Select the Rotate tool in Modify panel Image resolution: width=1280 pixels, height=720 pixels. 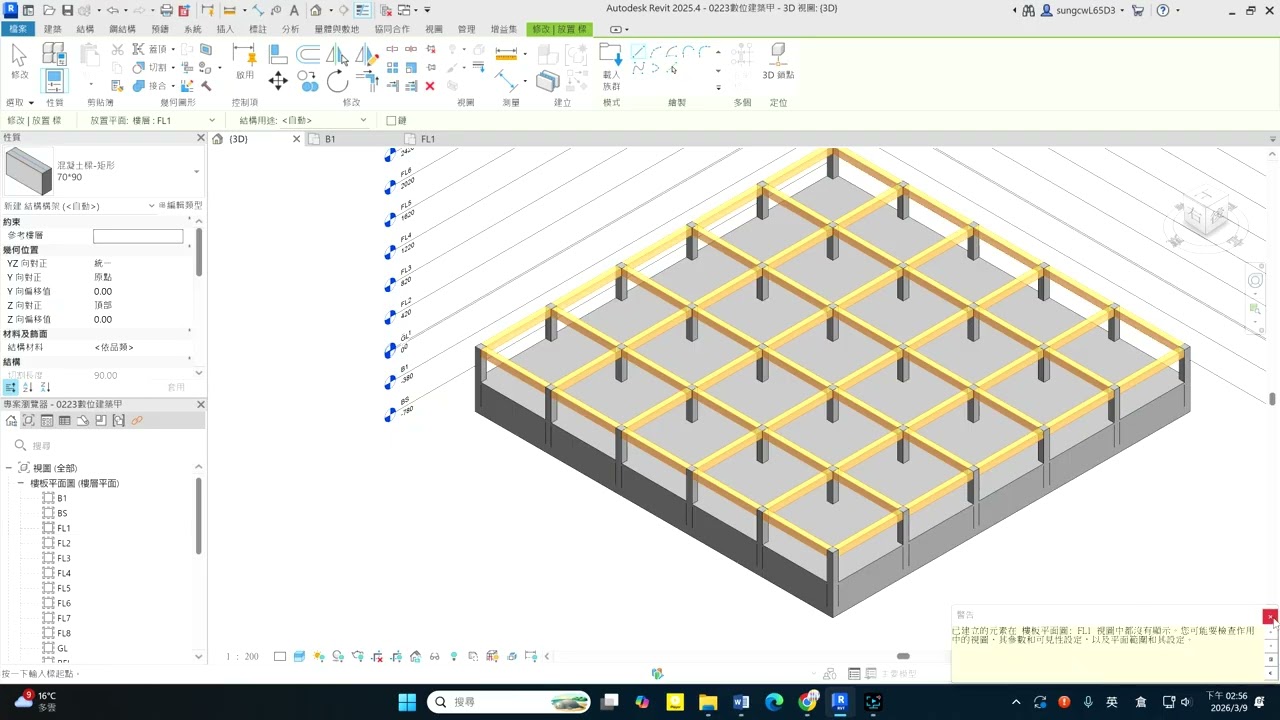coord(337,83)
